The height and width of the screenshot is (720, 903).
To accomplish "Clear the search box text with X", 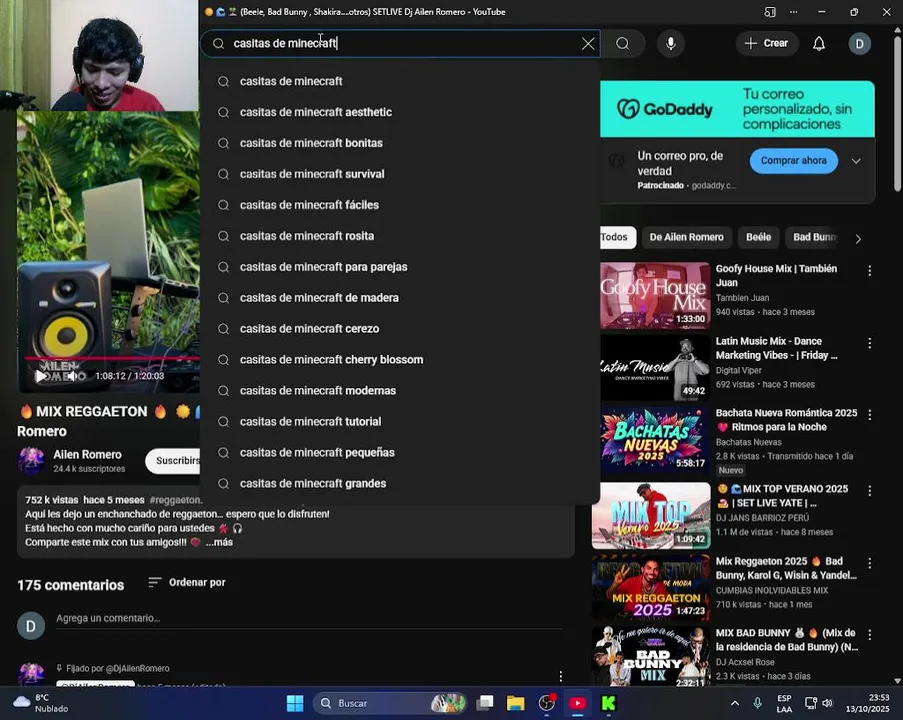I will click(587, 44).
